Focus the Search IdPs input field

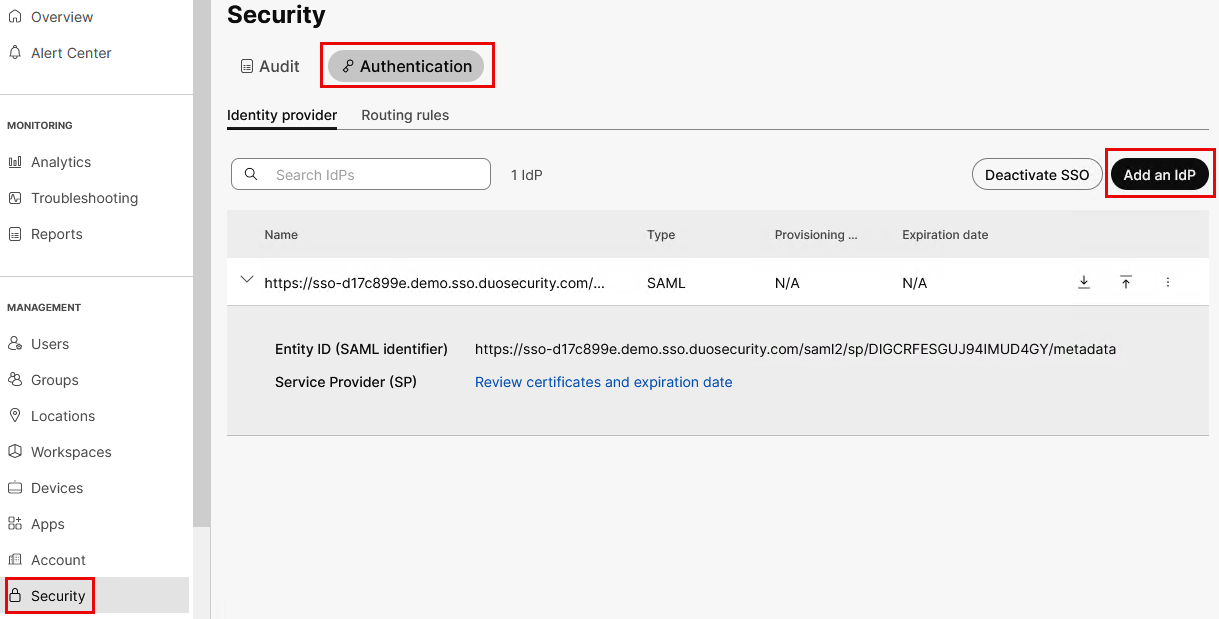[375, 175]
